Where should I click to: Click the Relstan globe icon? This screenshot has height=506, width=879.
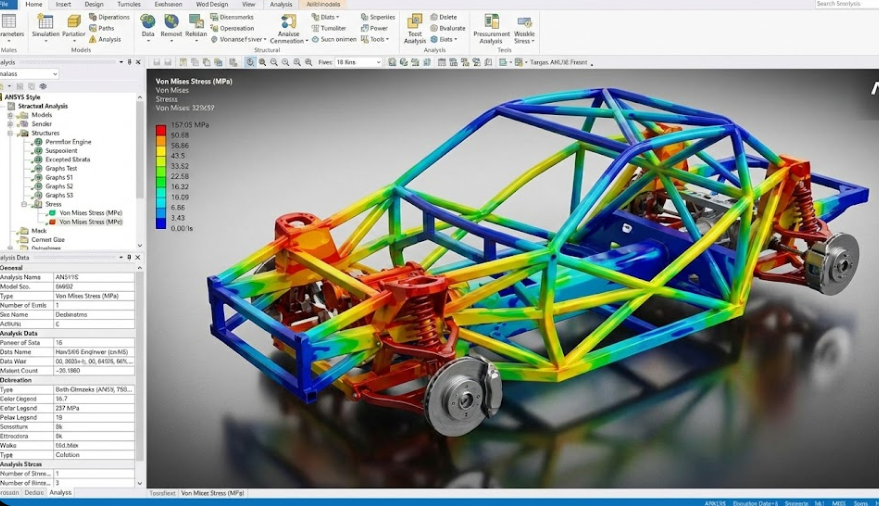click(196, 23)
